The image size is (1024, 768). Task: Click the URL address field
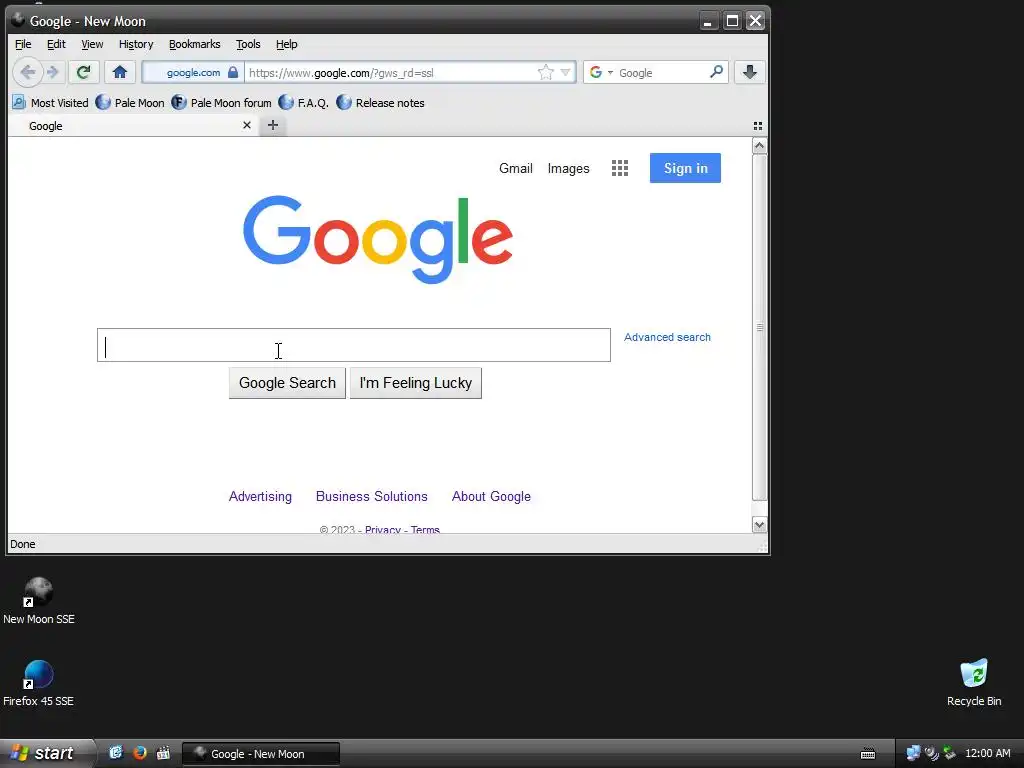coord(391,72)
